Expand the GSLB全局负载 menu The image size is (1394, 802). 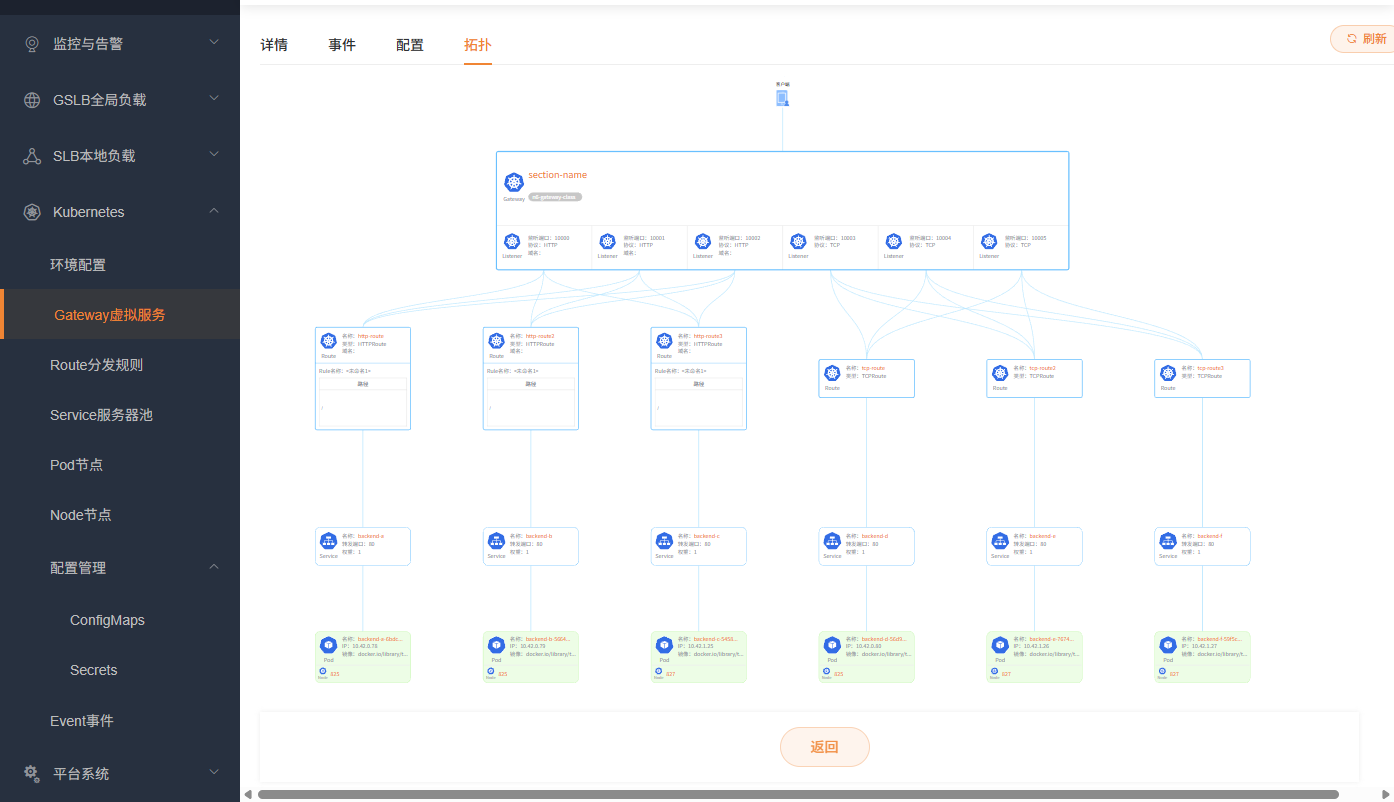coord(213,99)
